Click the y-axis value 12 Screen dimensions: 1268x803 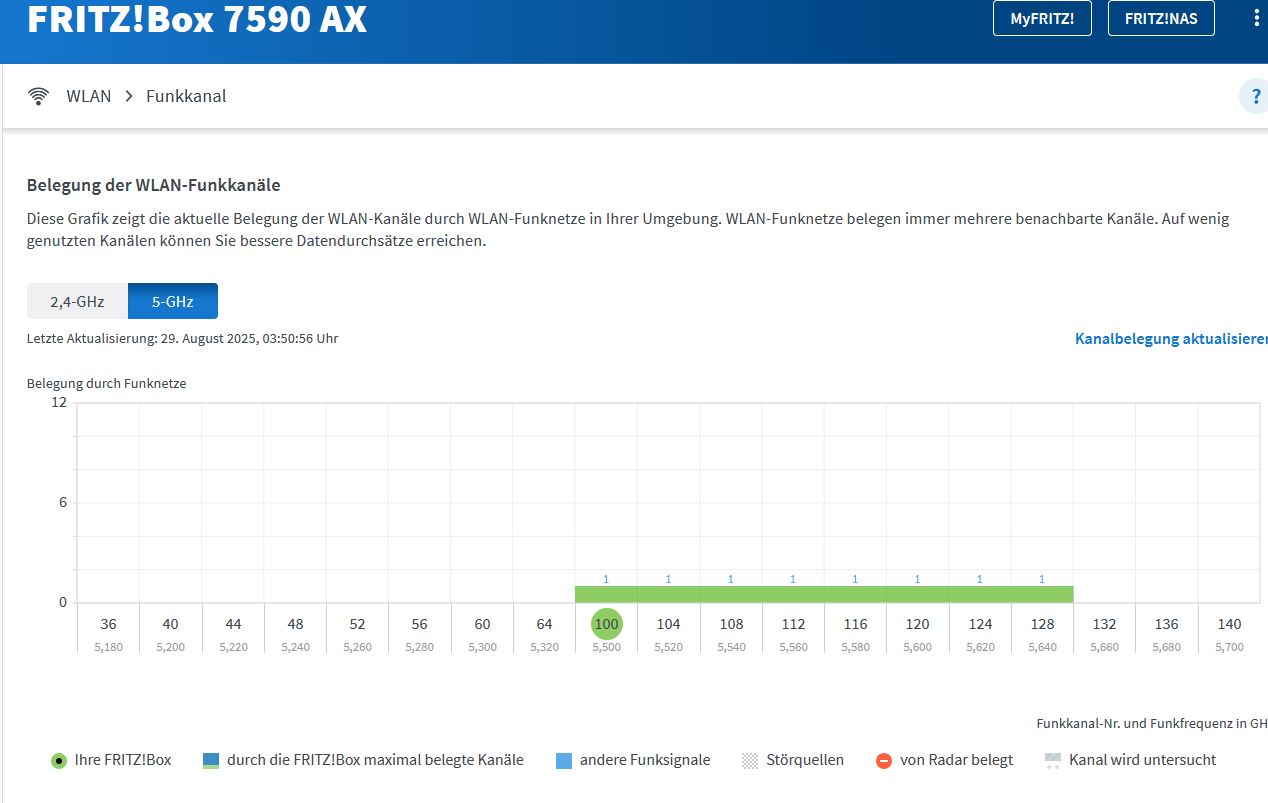(58, 402)
